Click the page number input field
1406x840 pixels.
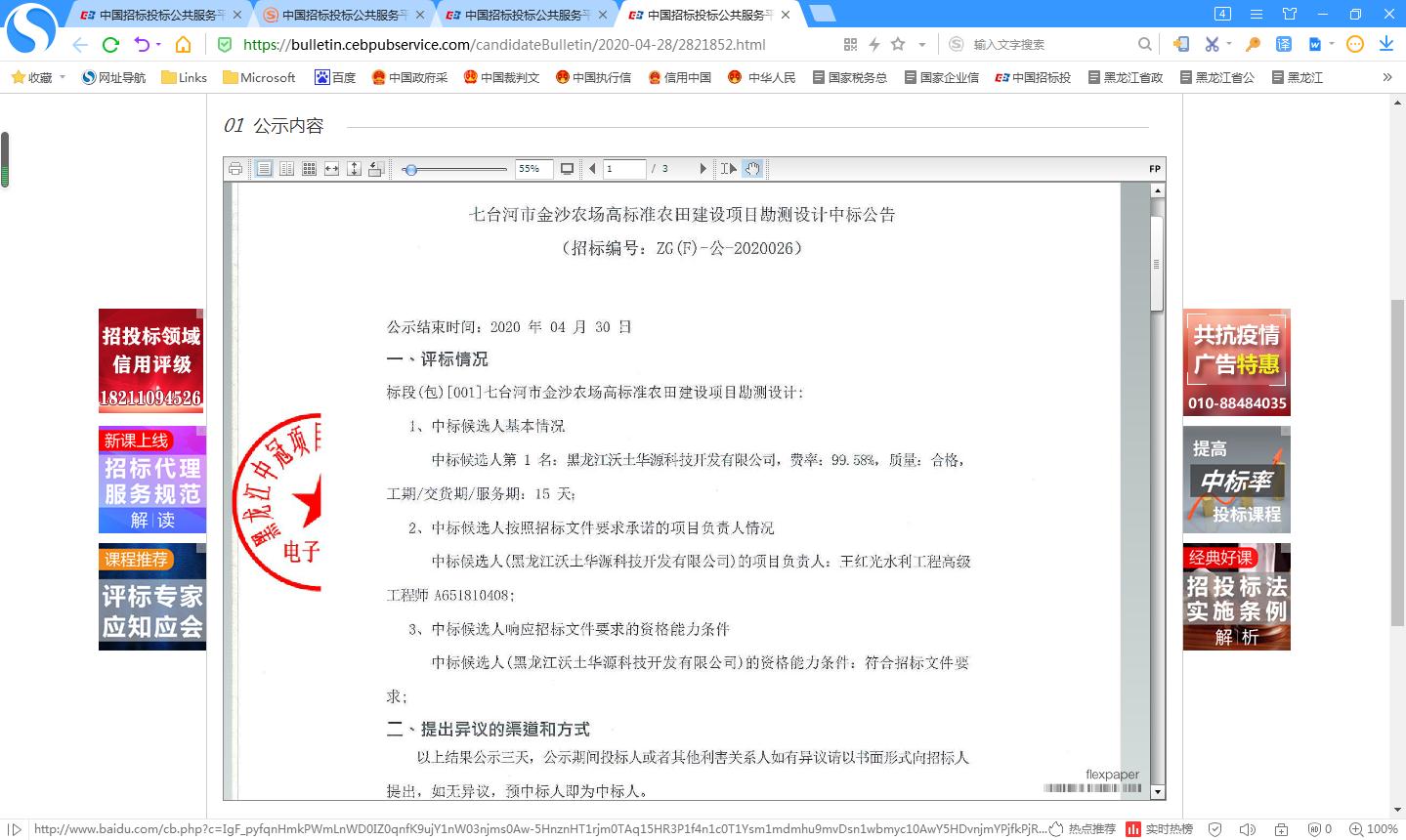click(x=624, y=169)
